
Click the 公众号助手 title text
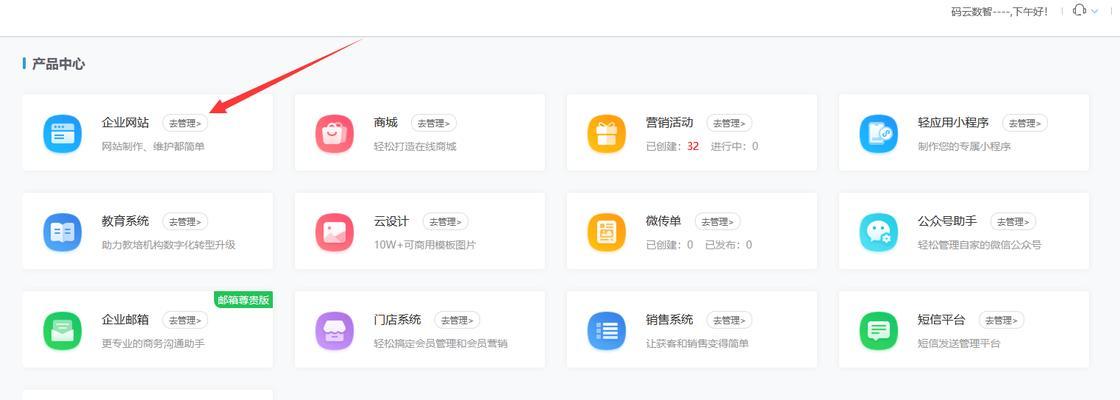[x=948, y=221]
